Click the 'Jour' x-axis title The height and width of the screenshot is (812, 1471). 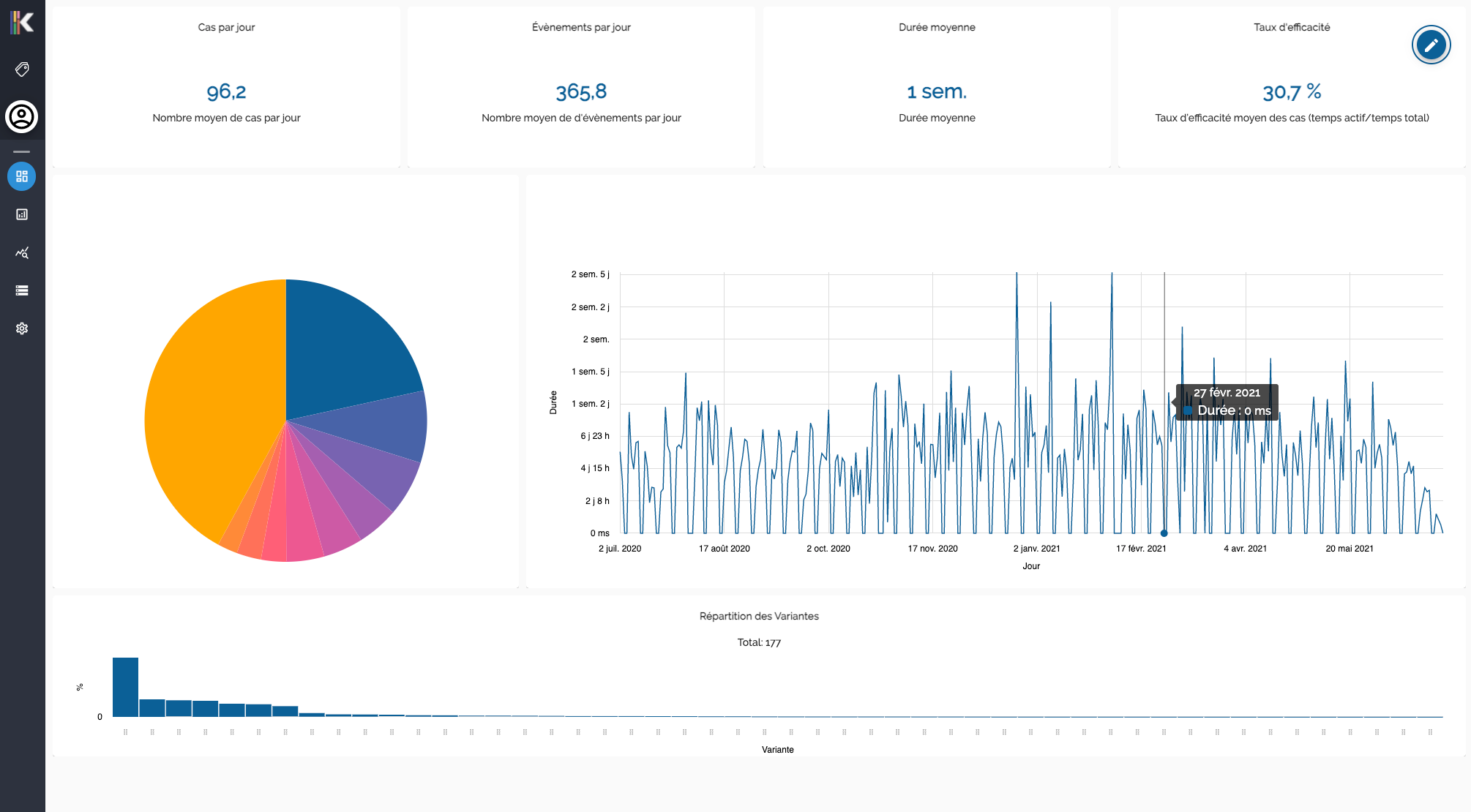(x=1031, y=566)
